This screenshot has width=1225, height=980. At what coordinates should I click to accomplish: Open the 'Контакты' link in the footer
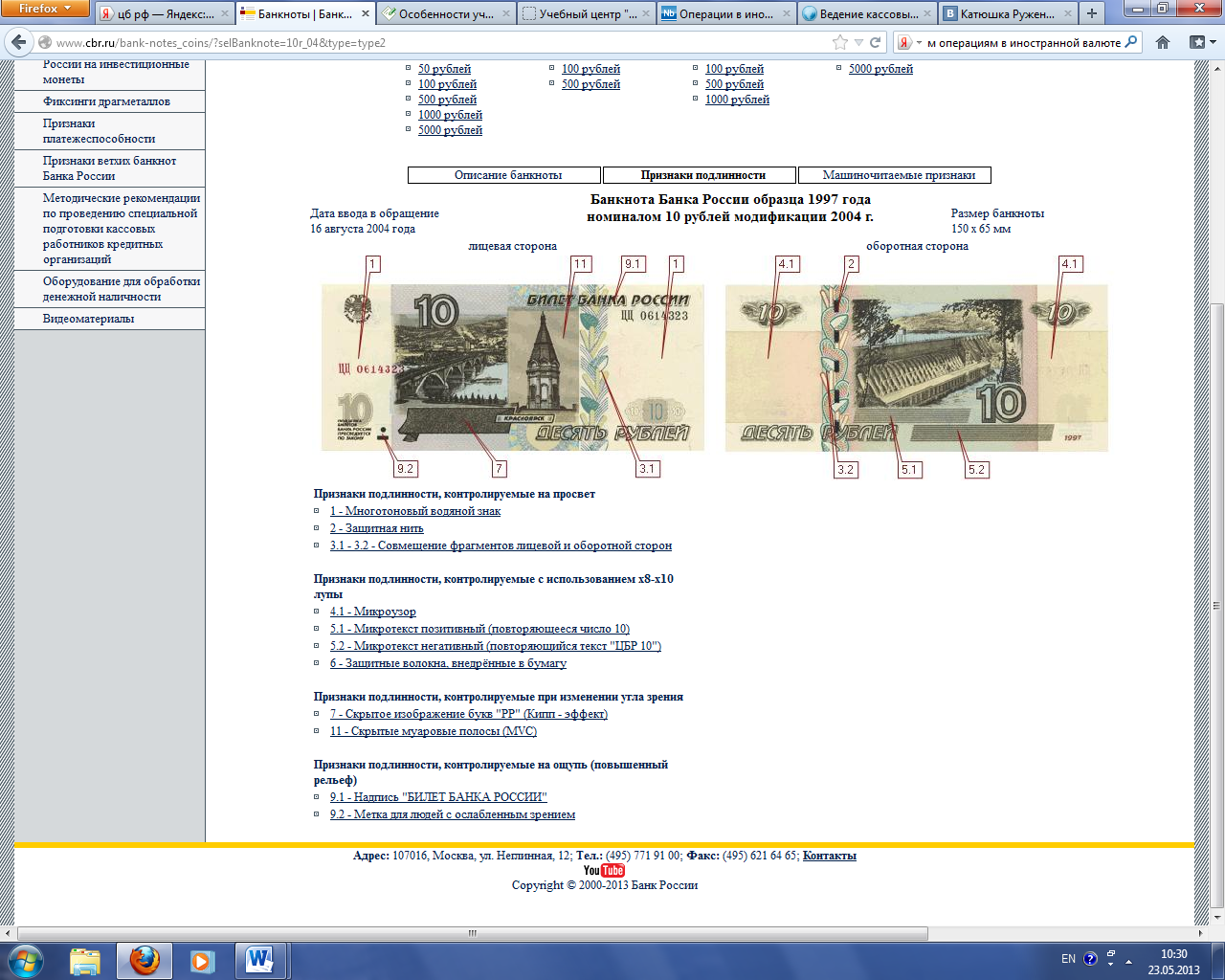pyautogui.click(x=829, y=856)
